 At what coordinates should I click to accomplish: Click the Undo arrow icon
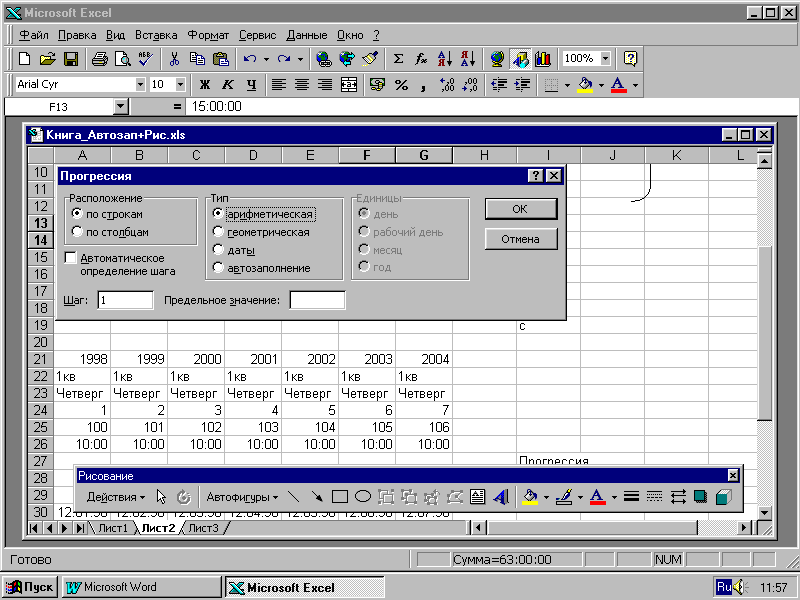pyautogui.click(x=249, y=59)
